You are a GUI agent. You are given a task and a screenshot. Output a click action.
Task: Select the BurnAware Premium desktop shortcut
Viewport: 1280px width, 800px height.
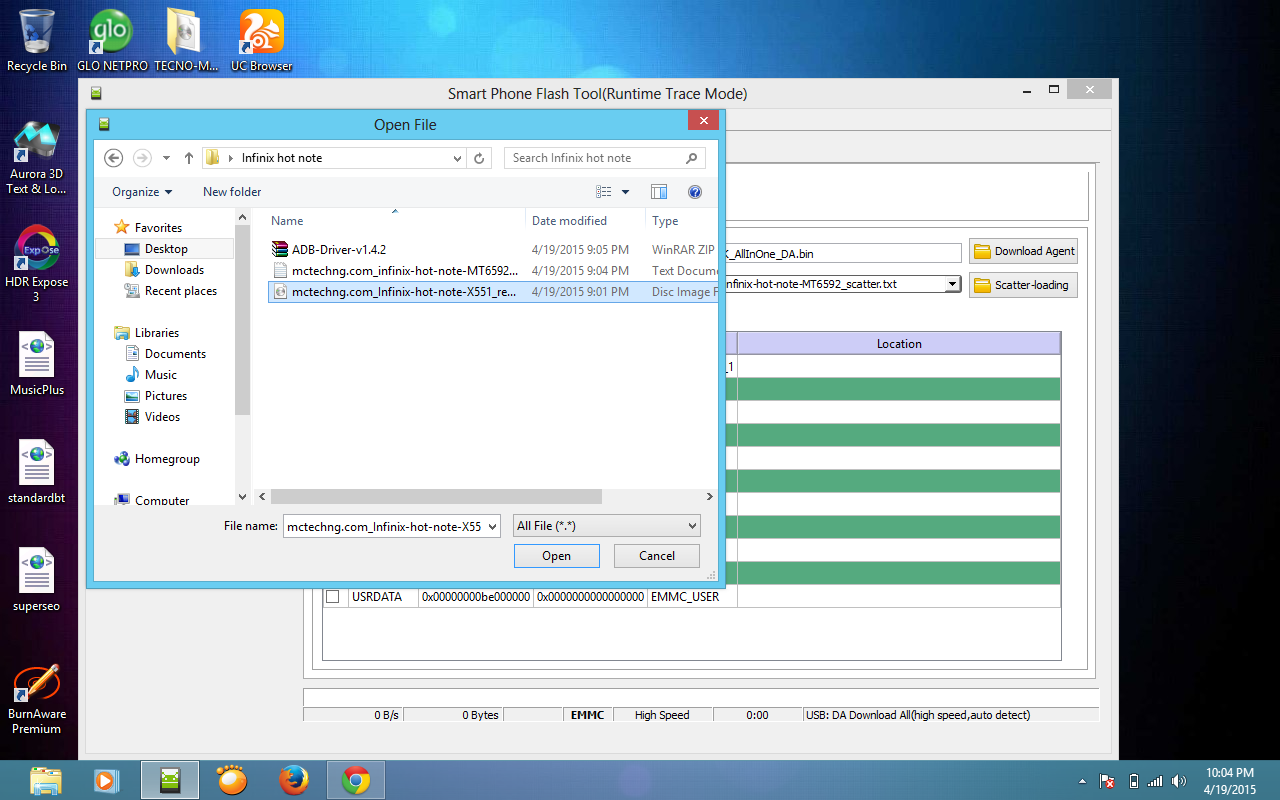(x=37, y=700)
